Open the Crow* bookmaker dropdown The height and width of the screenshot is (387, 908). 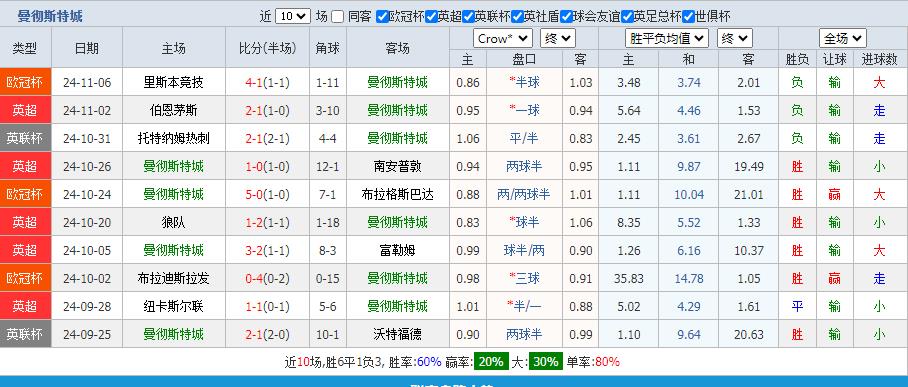(x=503, y=38)
